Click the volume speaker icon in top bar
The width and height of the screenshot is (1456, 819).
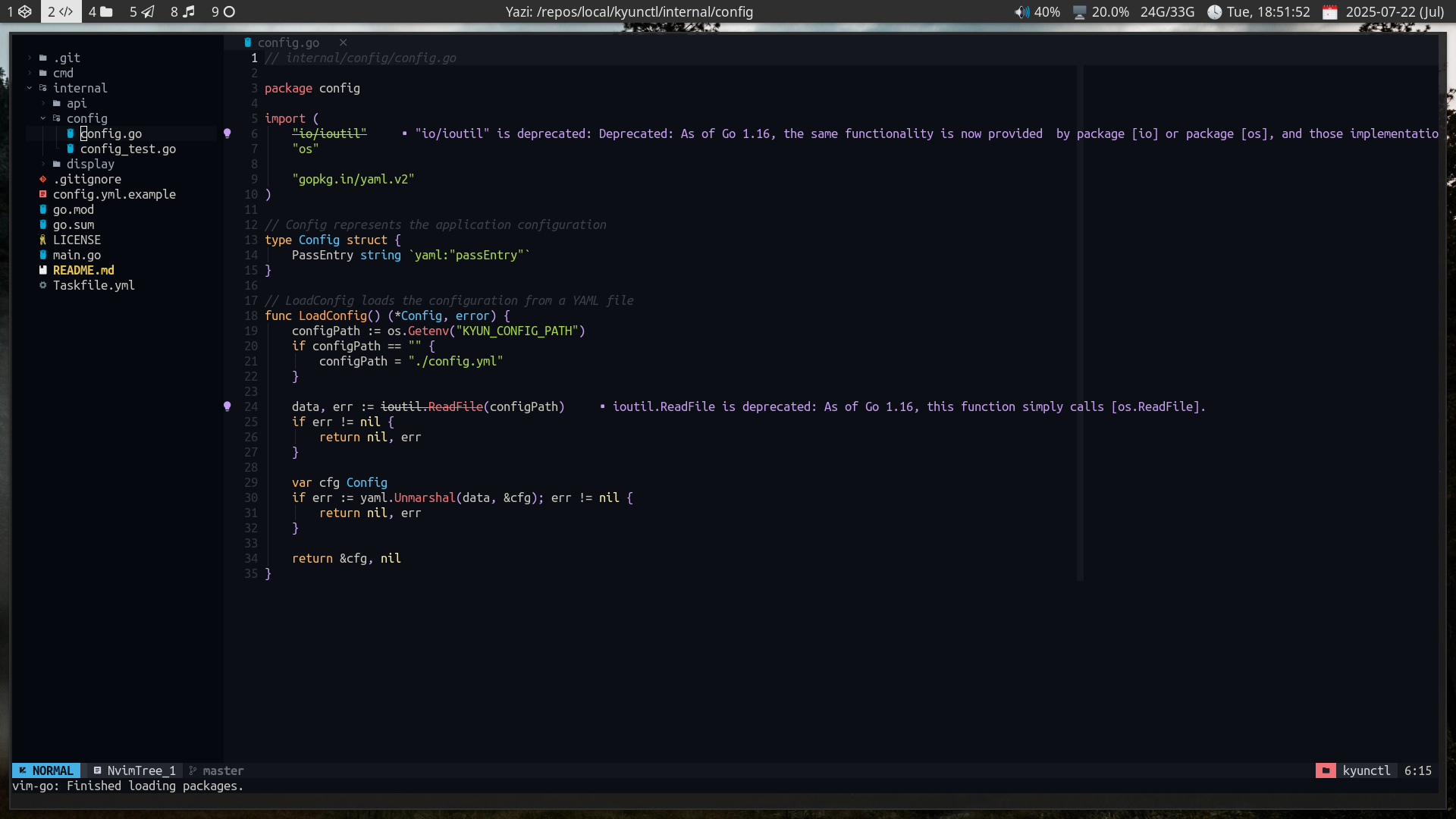pyautogui.click(x=1021, y=12)
